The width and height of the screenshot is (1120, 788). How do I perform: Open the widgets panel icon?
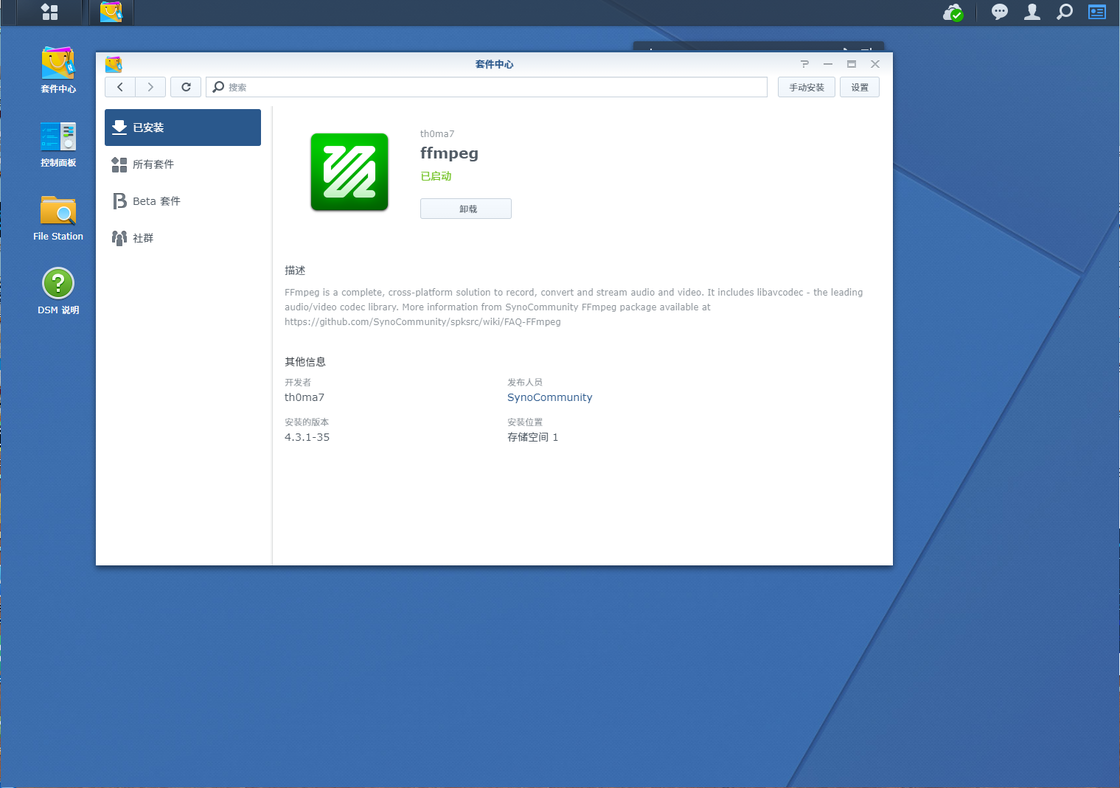tap(1097, 12)
